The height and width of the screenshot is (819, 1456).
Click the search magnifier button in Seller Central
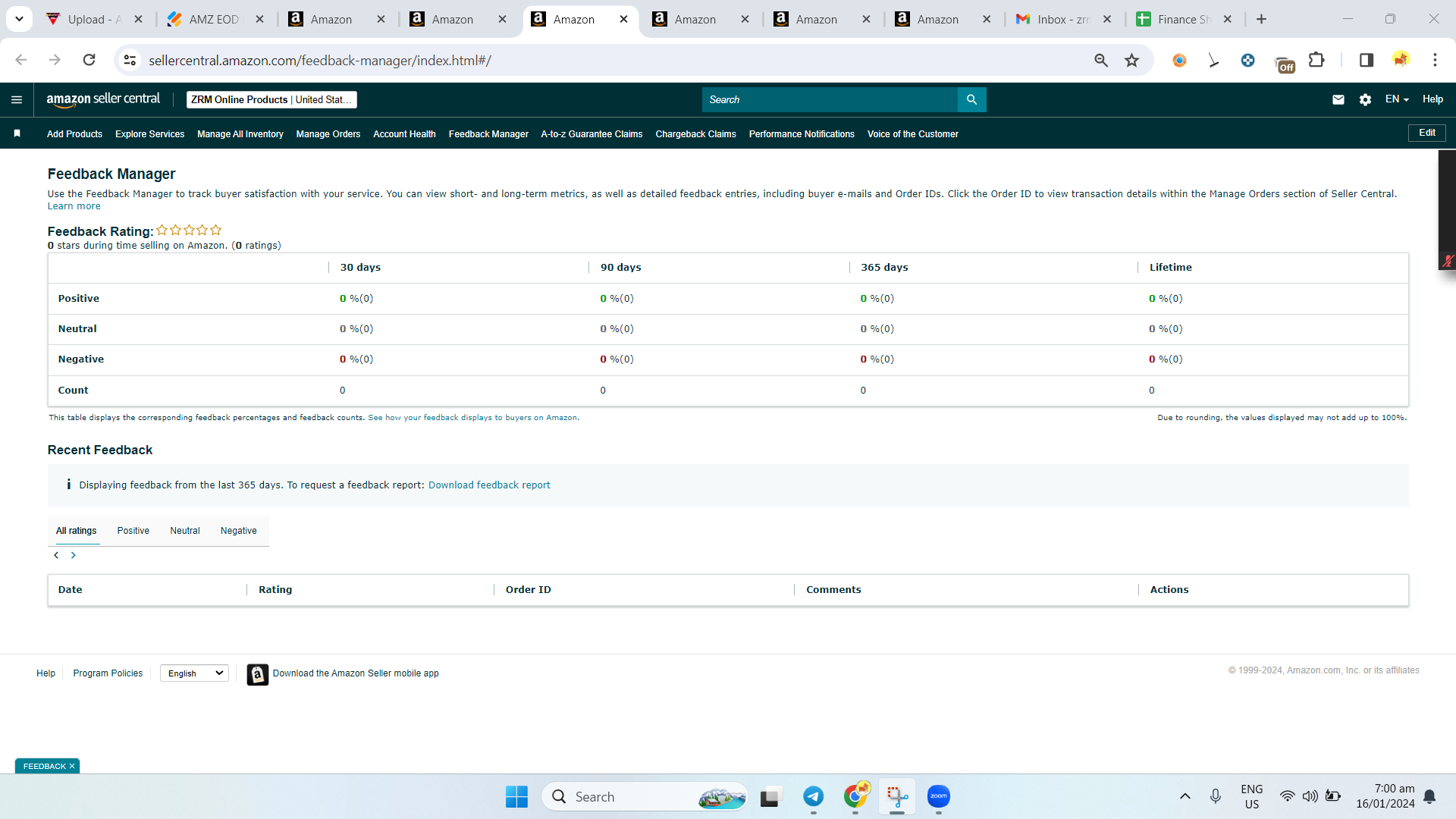tap(971, 99)
